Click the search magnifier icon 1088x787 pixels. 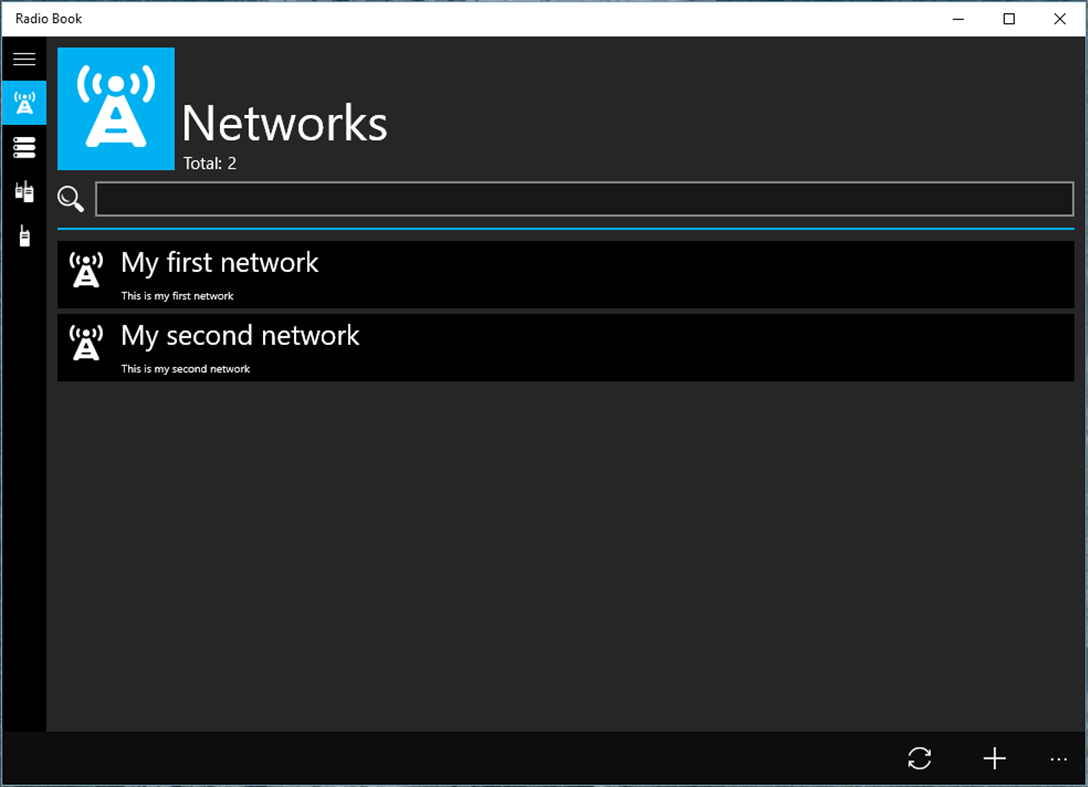pos(70,199)
